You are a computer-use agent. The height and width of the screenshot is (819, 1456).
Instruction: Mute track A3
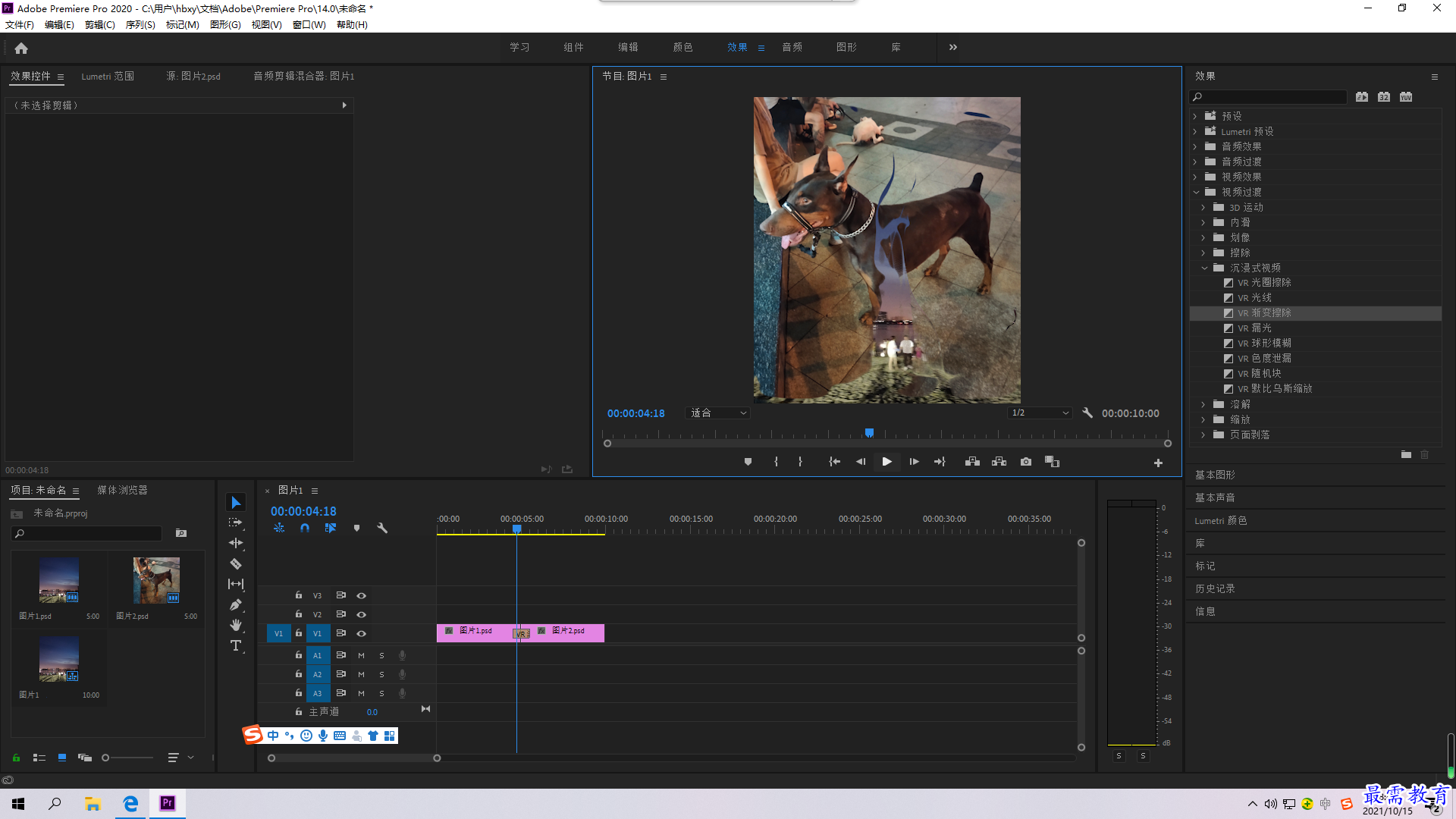(361, 693)
